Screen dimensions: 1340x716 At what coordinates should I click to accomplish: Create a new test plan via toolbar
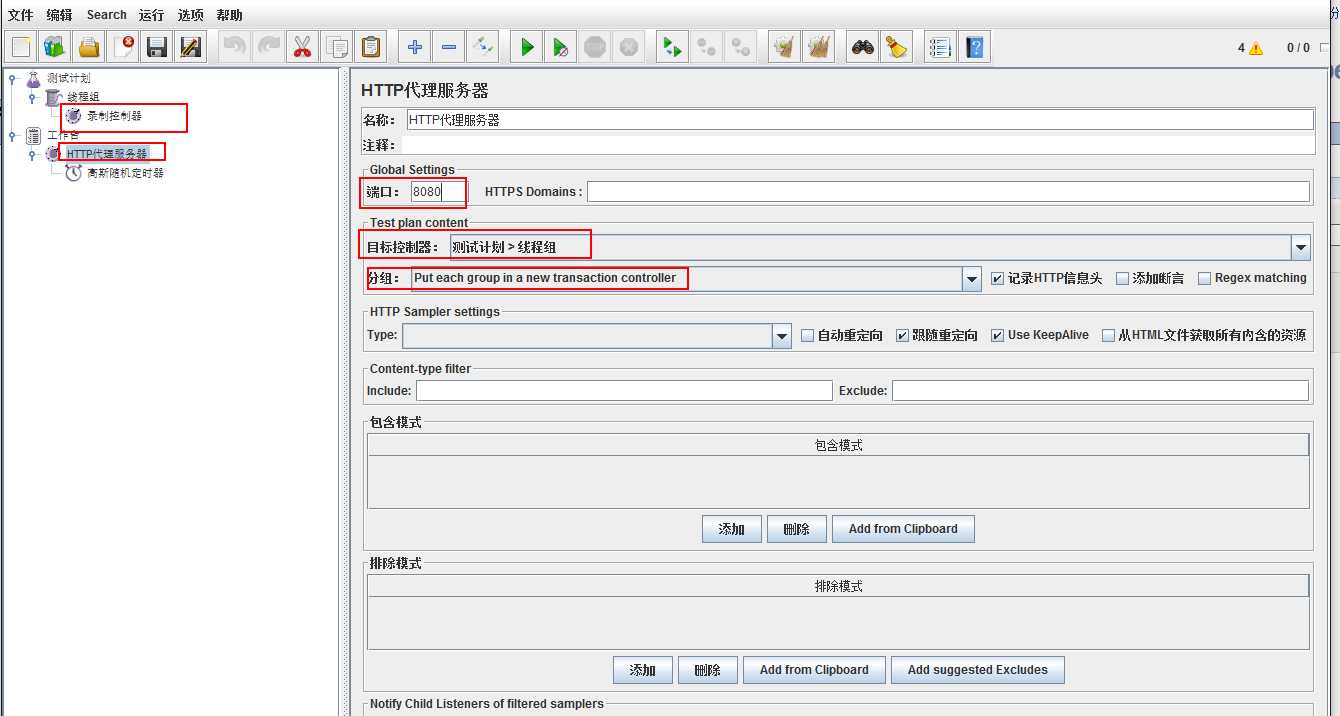21,47
